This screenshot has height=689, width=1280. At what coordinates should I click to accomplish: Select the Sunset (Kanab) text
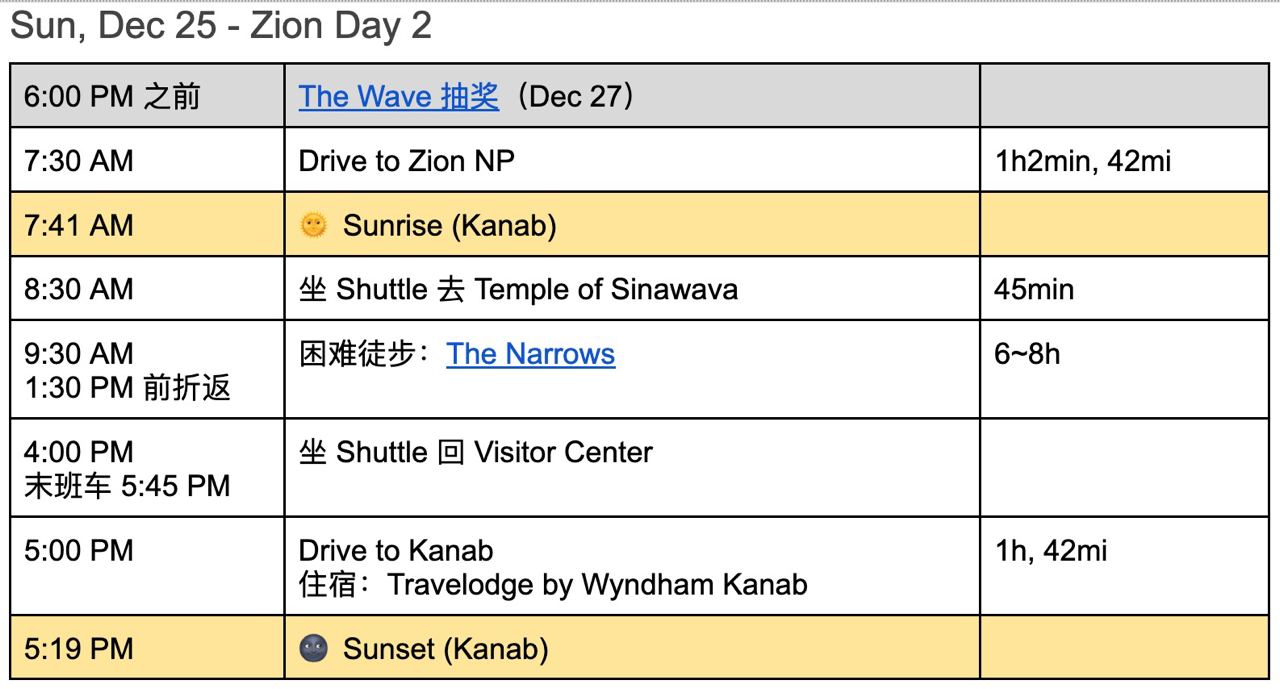coord(445,650)
